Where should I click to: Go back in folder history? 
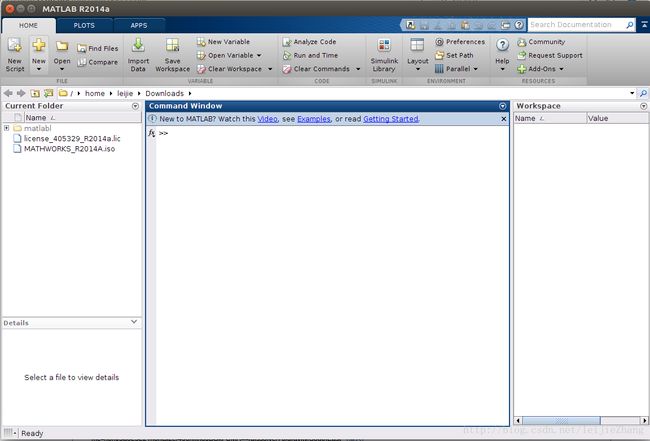point(8,93)
